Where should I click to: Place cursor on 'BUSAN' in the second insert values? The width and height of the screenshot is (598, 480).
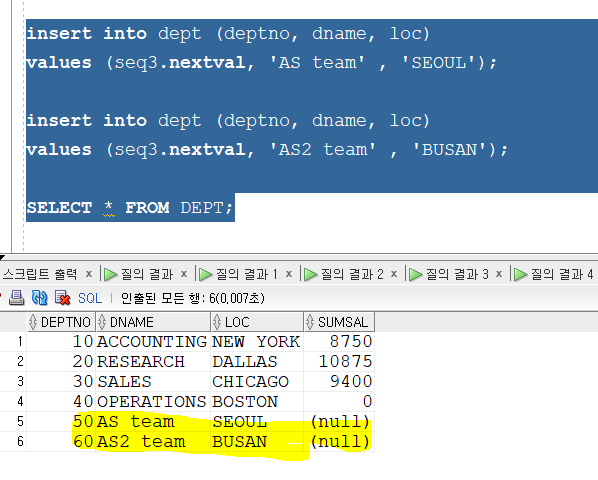(449, 149)
